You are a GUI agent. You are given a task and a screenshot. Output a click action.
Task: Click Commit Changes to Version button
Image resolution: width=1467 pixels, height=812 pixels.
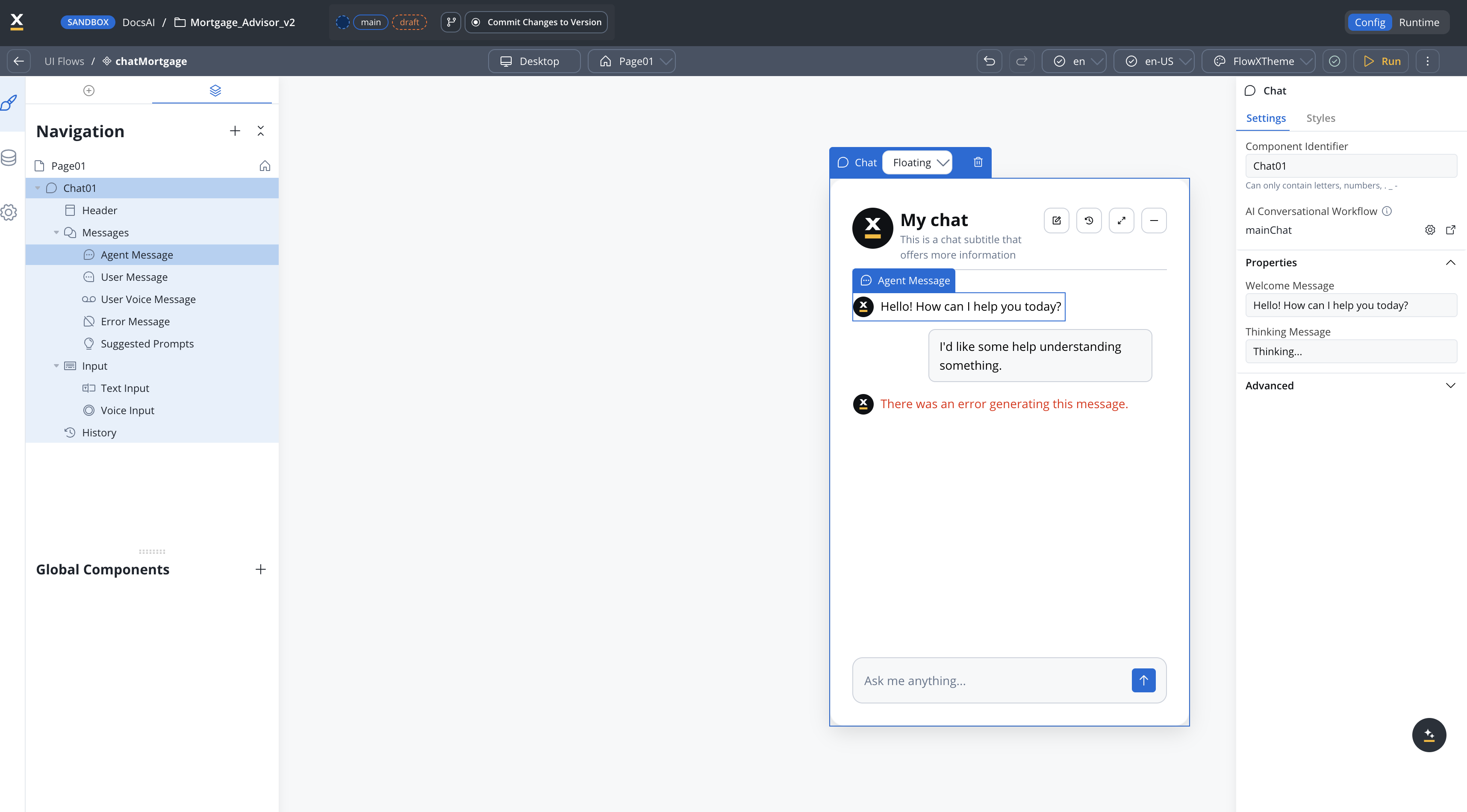(x=536, y=22)
